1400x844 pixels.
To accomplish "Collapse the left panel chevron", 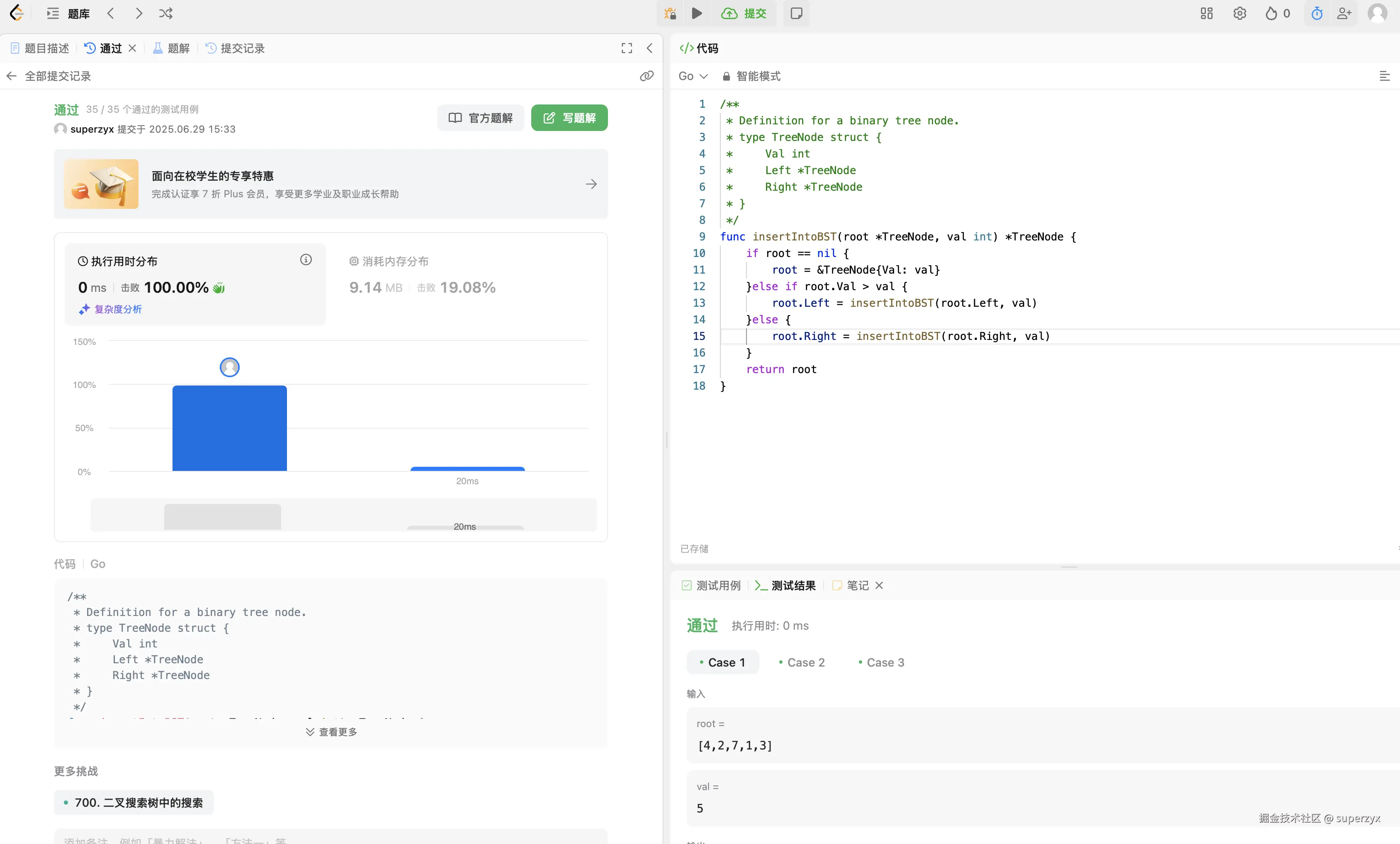I will (649, 48).
